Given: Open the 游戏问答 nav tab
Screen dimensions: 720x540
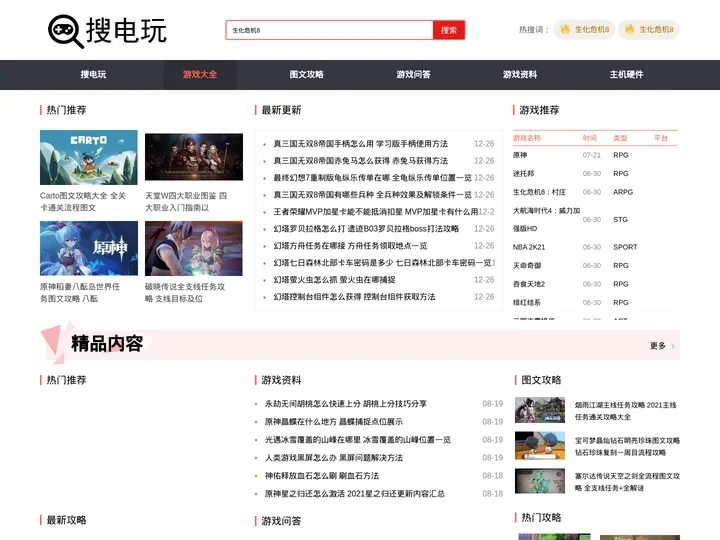Looking at the screenshot, I should [x=413, y=74].
